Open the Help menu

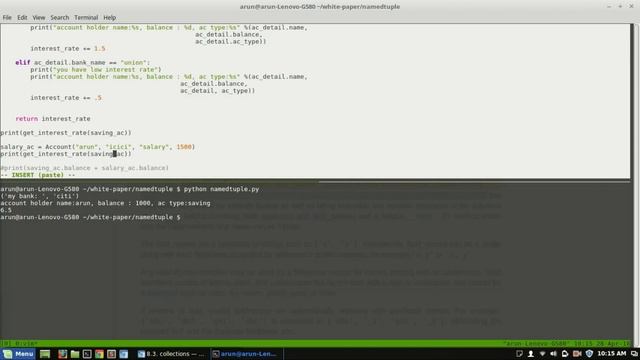tap(109, 18)
